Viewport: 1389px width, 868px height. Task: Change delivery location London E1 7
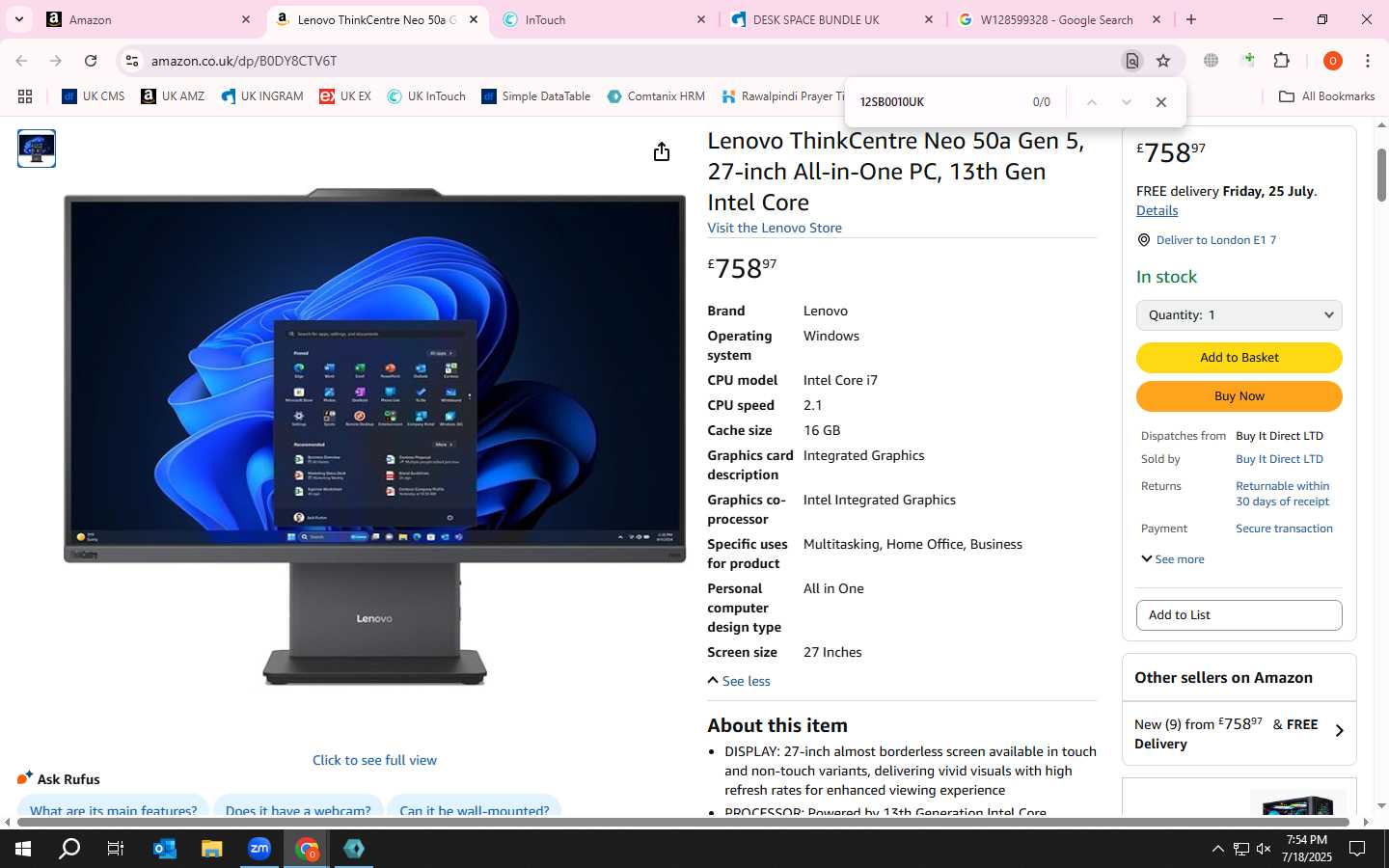coord(1215,240)
